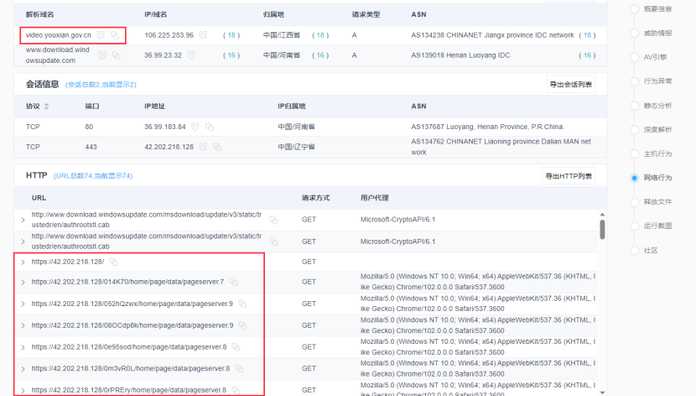Copy the 0m3vR0L pageserver.8 URL
This screenshot has width=696, height=396.
click(x=239, y=368)
